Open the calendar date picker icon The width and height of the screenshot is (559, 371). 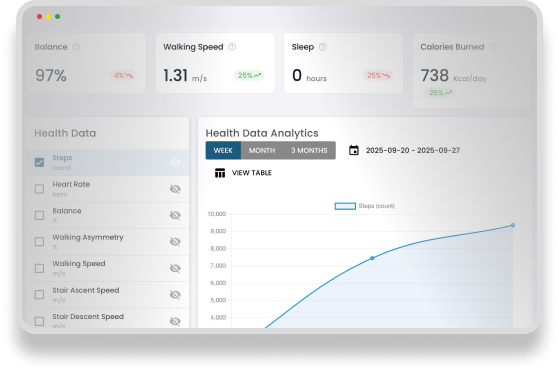tap(354, 150)
